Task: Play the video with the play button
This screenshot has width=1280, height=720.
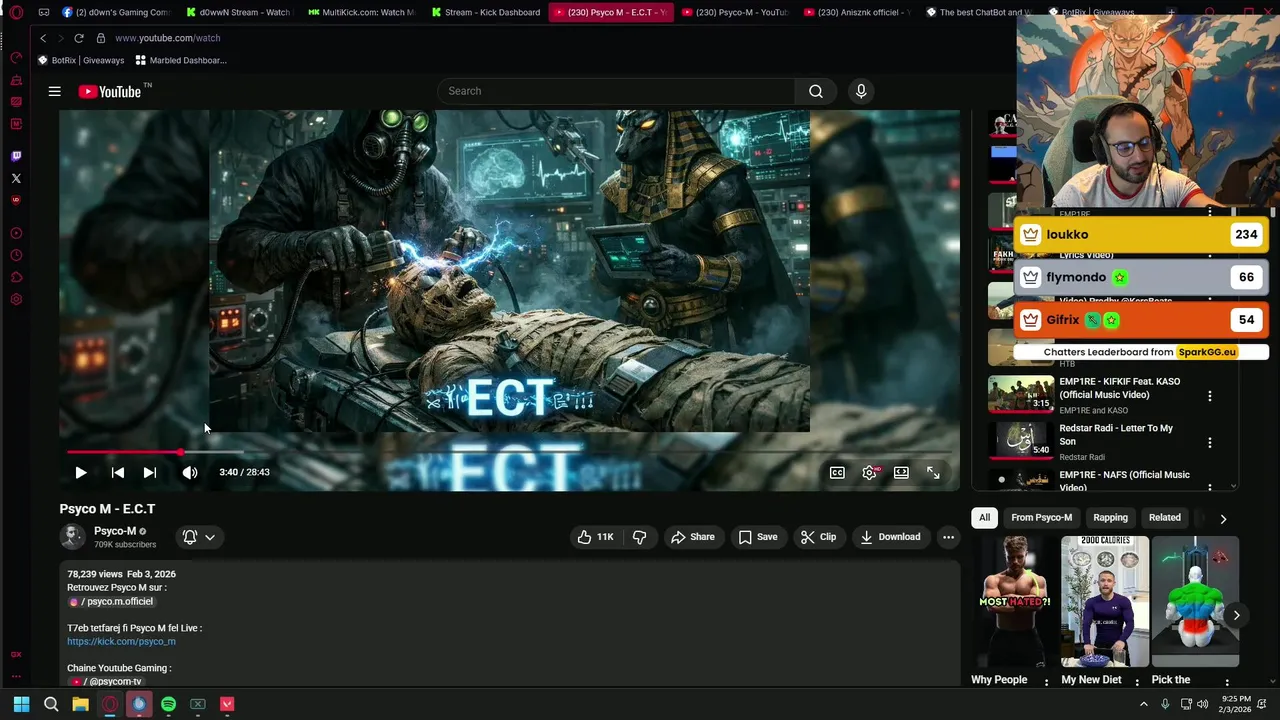Action: click(x=81, y=472)
